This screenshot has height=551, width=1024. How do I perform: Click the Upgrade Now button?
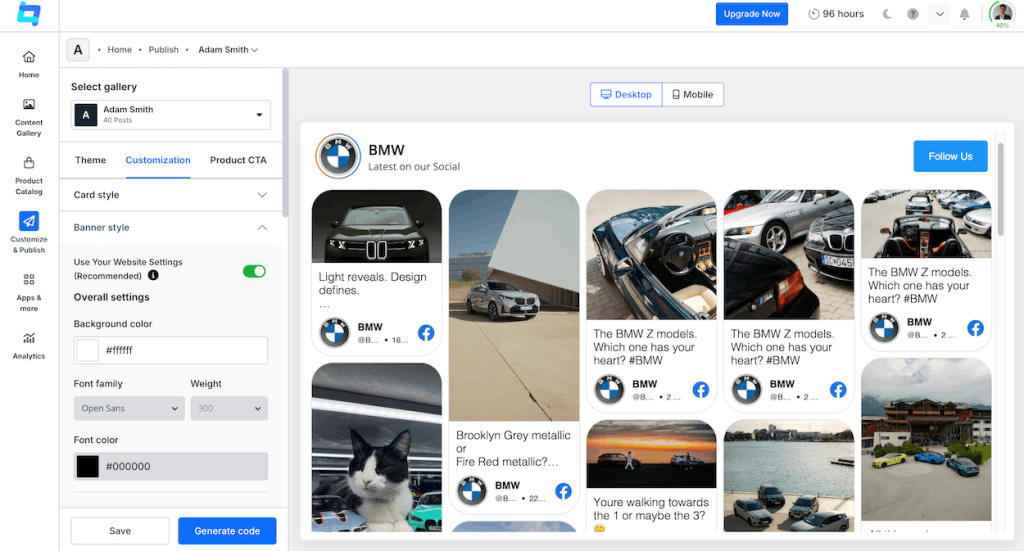pyautogui.click(x=752, y=14)
